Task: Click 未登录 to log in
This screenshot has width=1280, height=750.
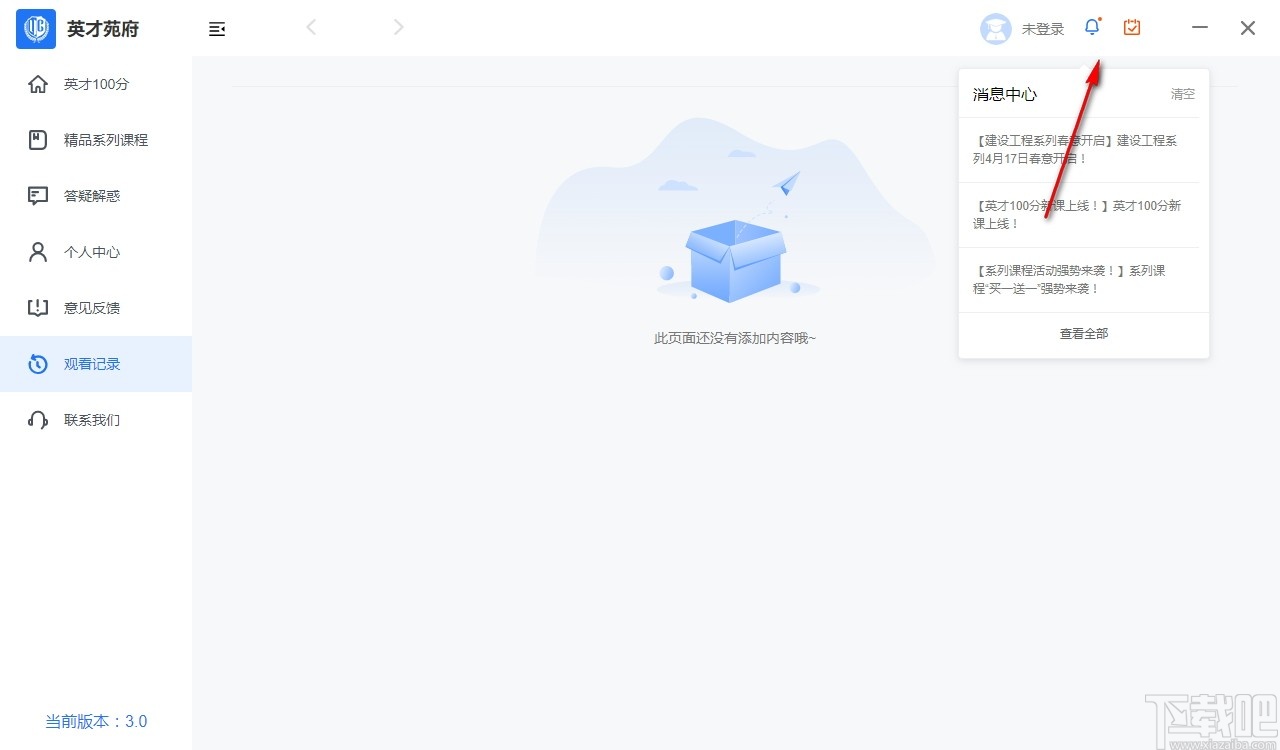Action: pyautogui.click(x=1043, y=29)
